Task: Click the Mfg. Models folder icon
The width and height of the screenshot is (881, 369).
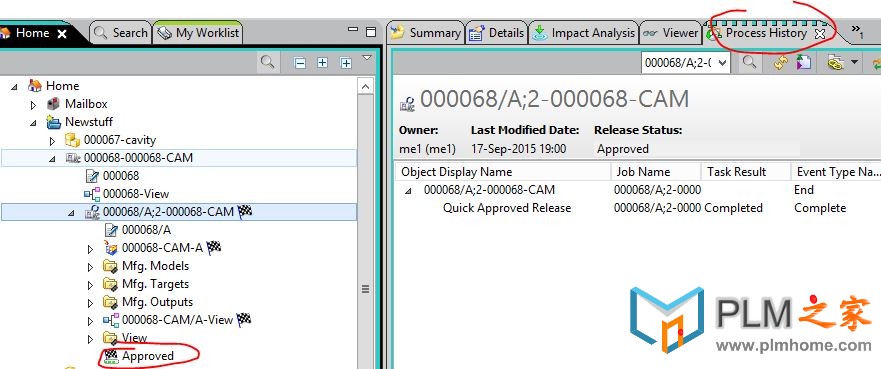Action: (111, 266)
